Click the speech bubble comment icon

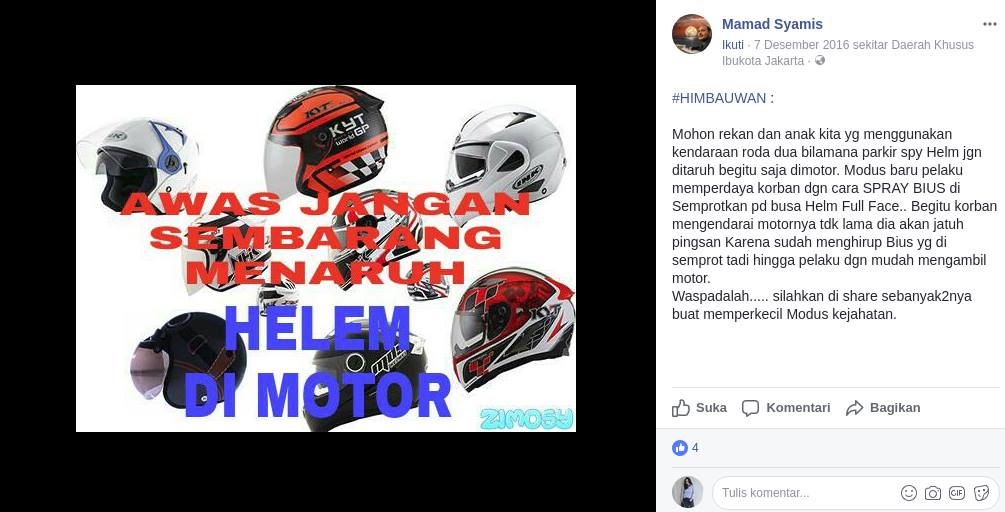point(751,408)
